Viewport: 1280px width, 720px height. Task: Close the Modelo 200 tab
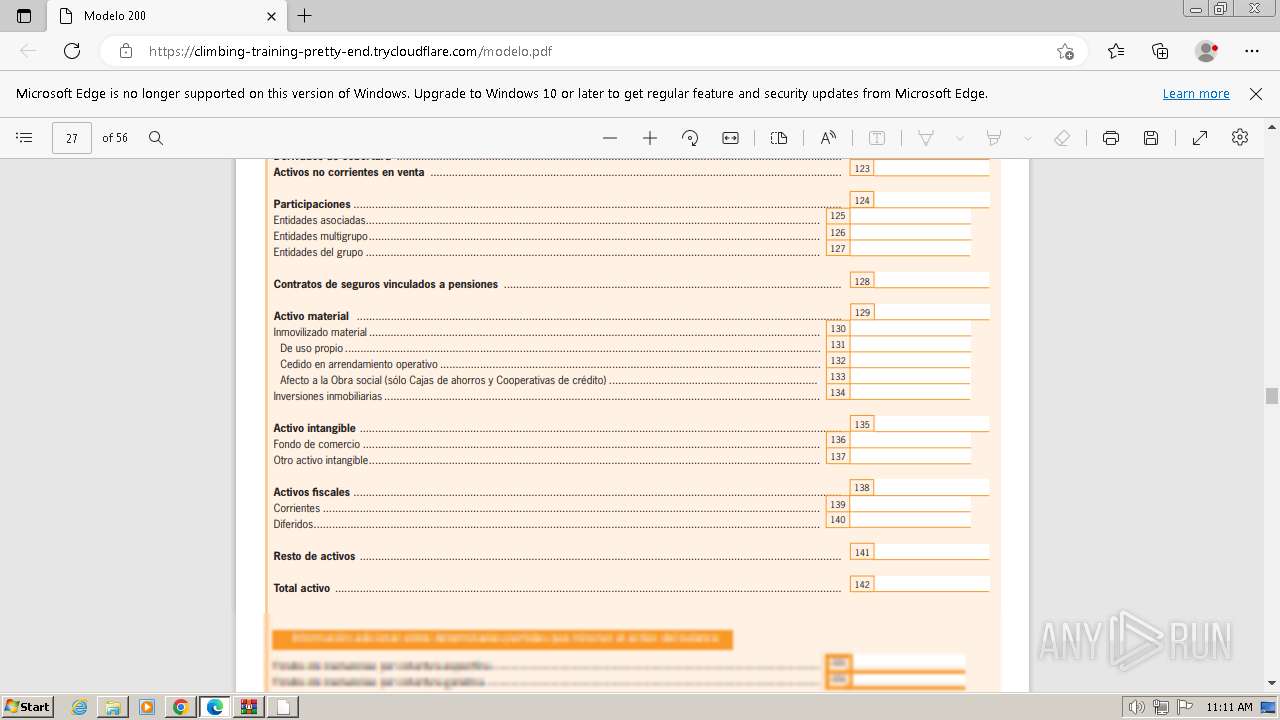click(x=272, y=16)
